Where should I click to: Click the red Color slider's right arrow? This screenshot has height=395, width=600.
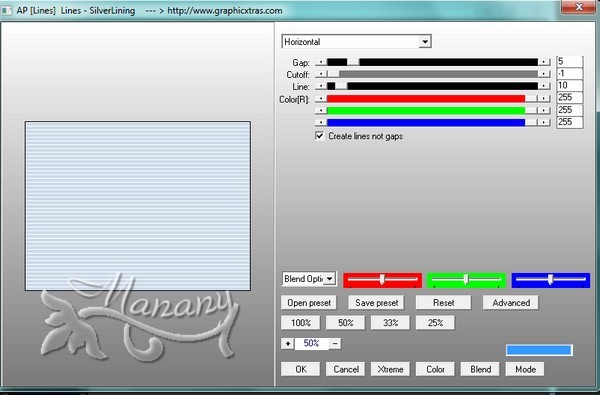[543, 98]
